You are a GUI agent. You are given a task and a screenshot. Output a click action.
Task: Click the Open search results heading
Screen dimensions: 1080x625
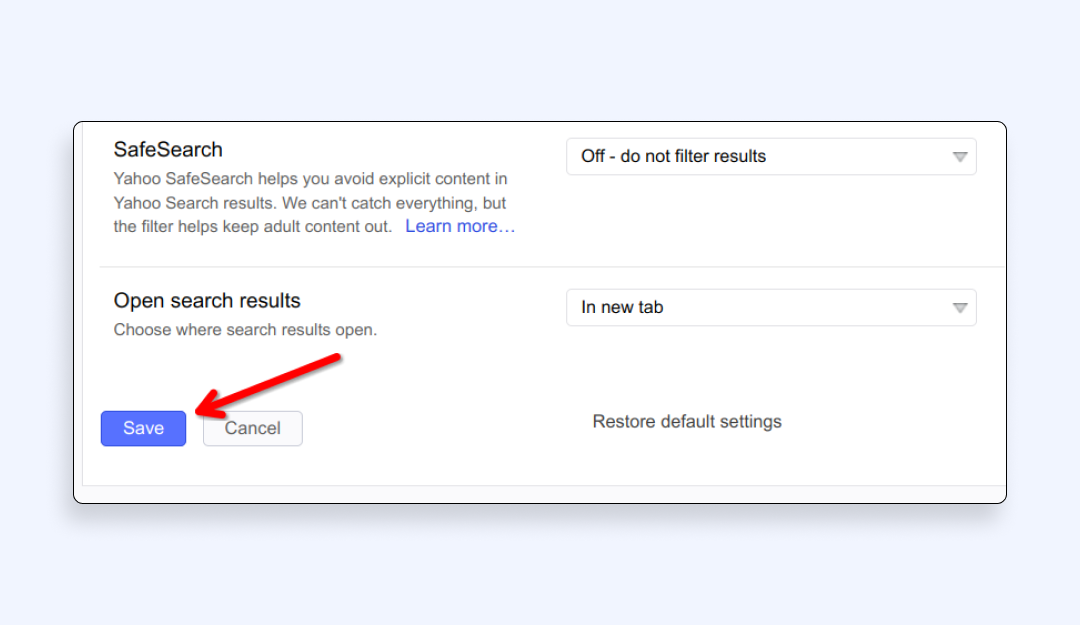point(207,300)
